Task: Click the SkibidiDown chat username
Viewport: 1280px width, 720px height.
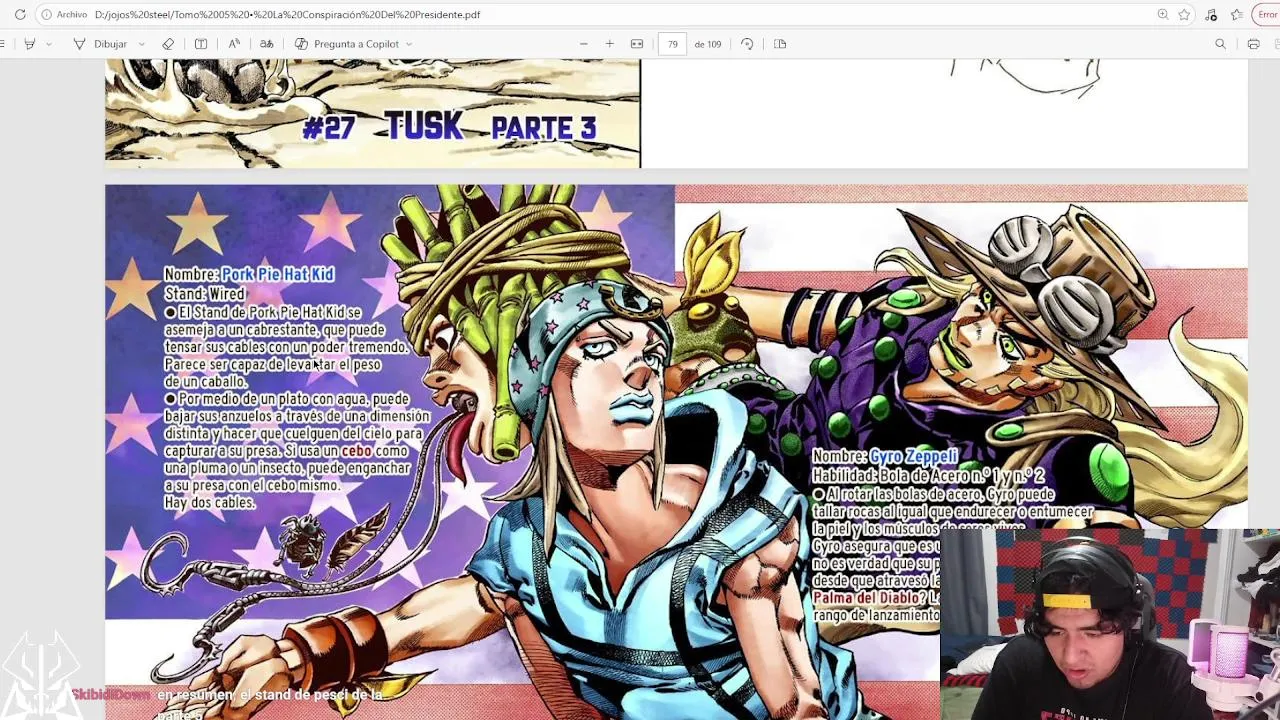Action: tap(110, 694)
